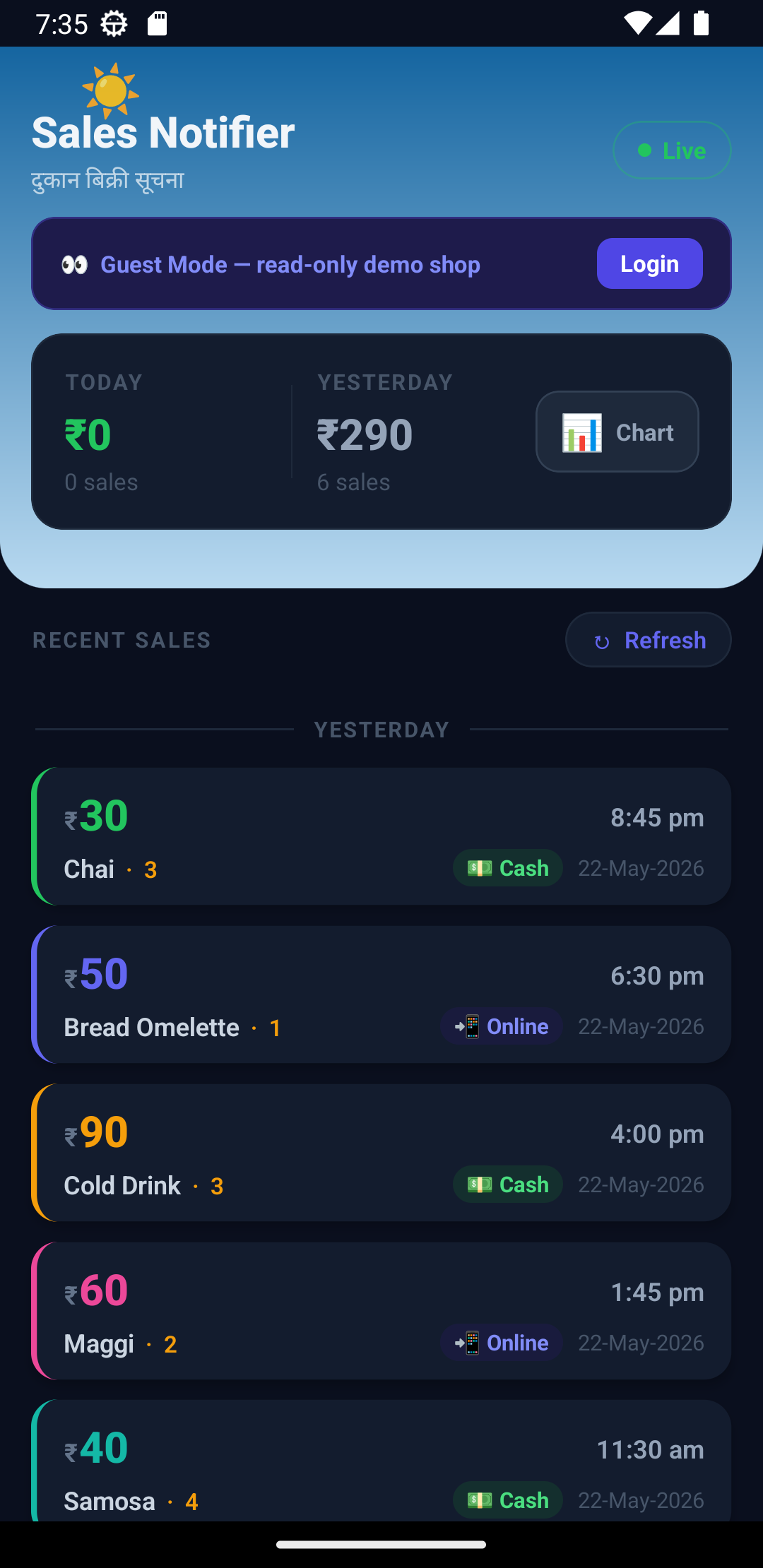Open the ₹90 Cold Drink sale card
The width and height of the screenshot is (763, 1568).
(x=381, y=1153)
